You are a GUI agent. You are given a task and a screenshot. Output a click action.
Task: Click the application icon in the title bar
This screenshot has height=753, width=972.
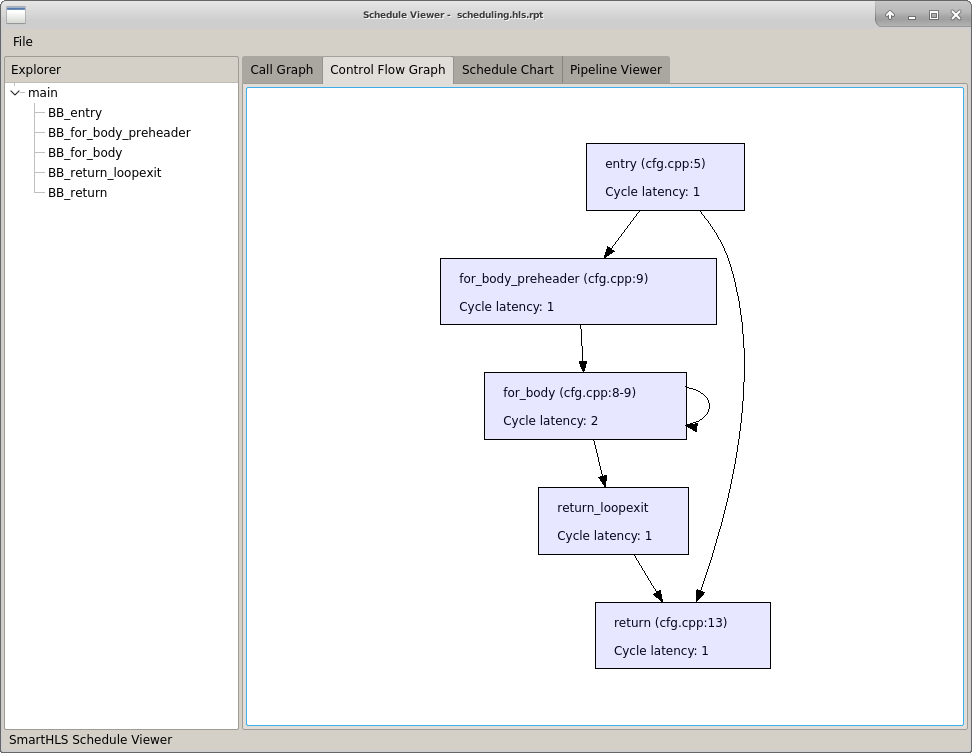[15, 14]
